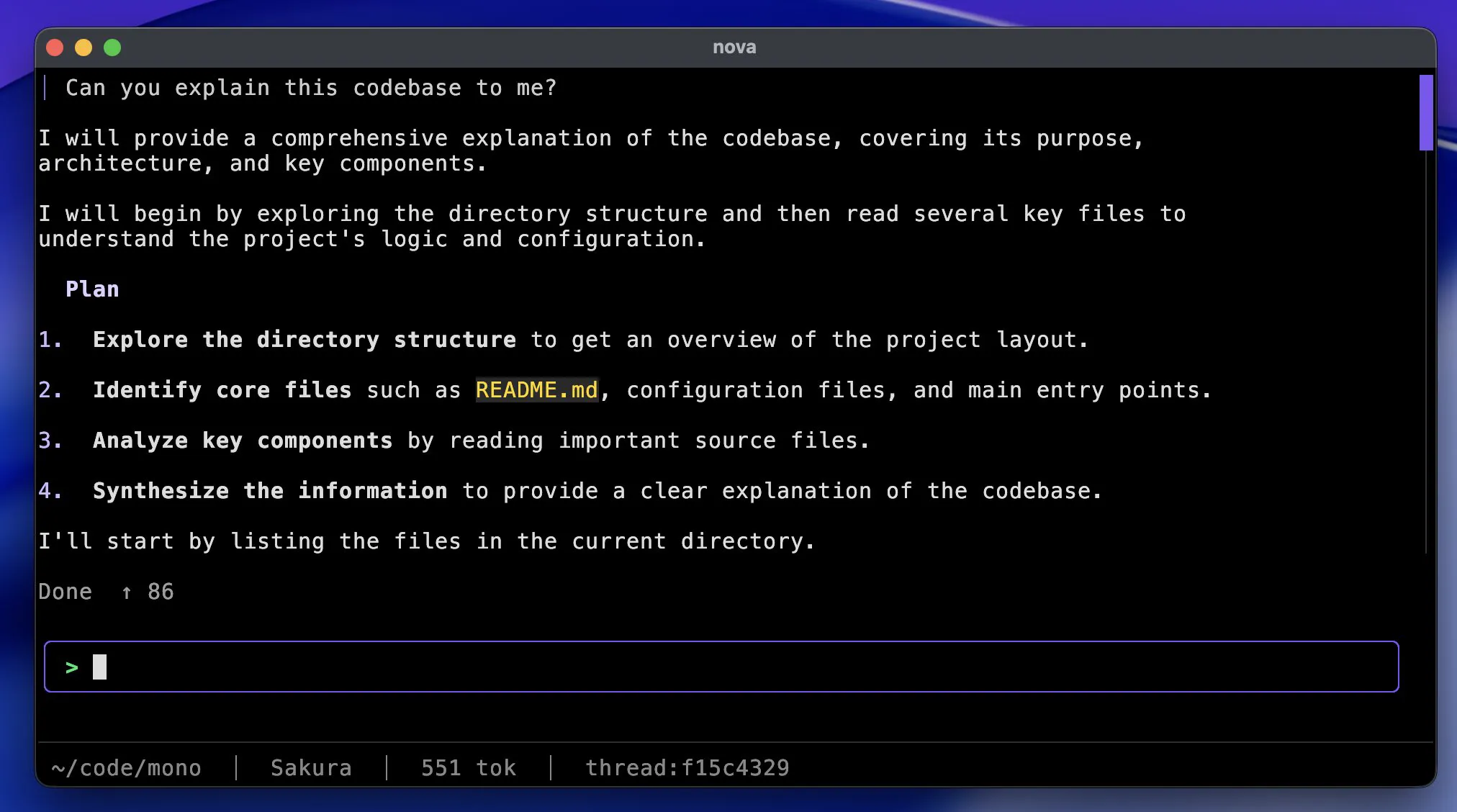Click the ~/code/mono path in status bar
This screenshot has height=812, width=1457.
point(126,768)
